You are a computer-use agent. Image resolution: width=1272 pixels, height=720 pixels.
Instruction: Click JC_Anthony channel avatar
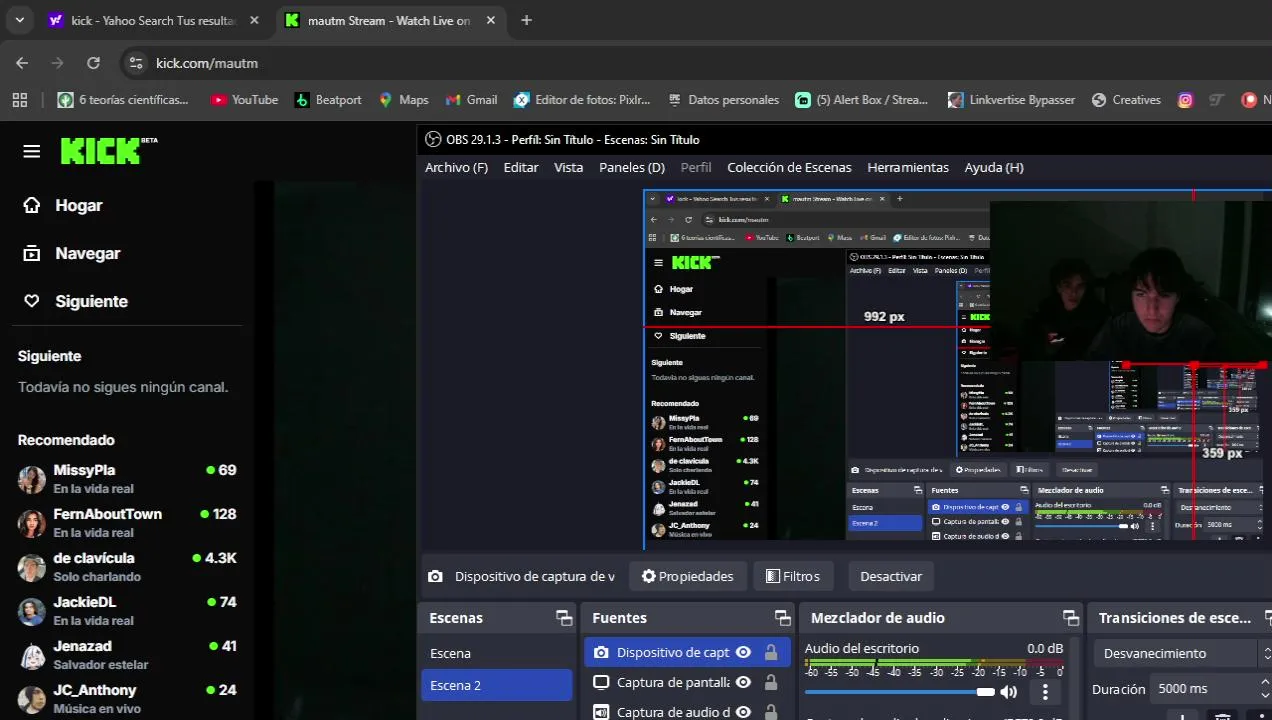click(x=32, y=699)
